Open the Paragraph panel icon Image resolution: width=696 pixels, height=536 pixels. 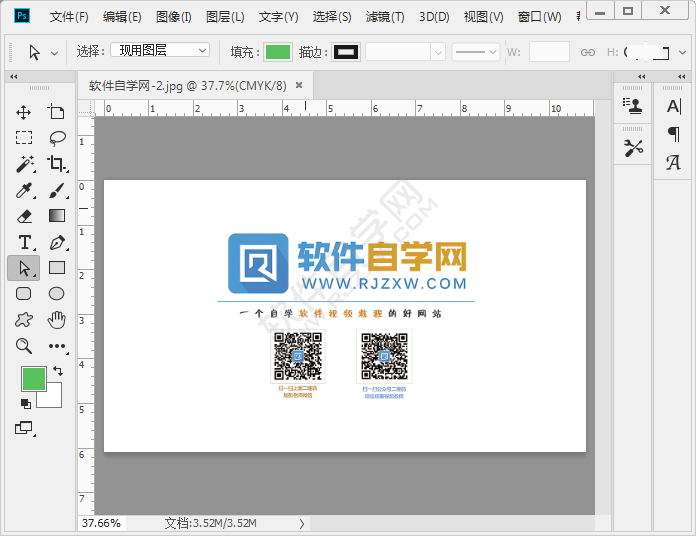tap(673, 134)
